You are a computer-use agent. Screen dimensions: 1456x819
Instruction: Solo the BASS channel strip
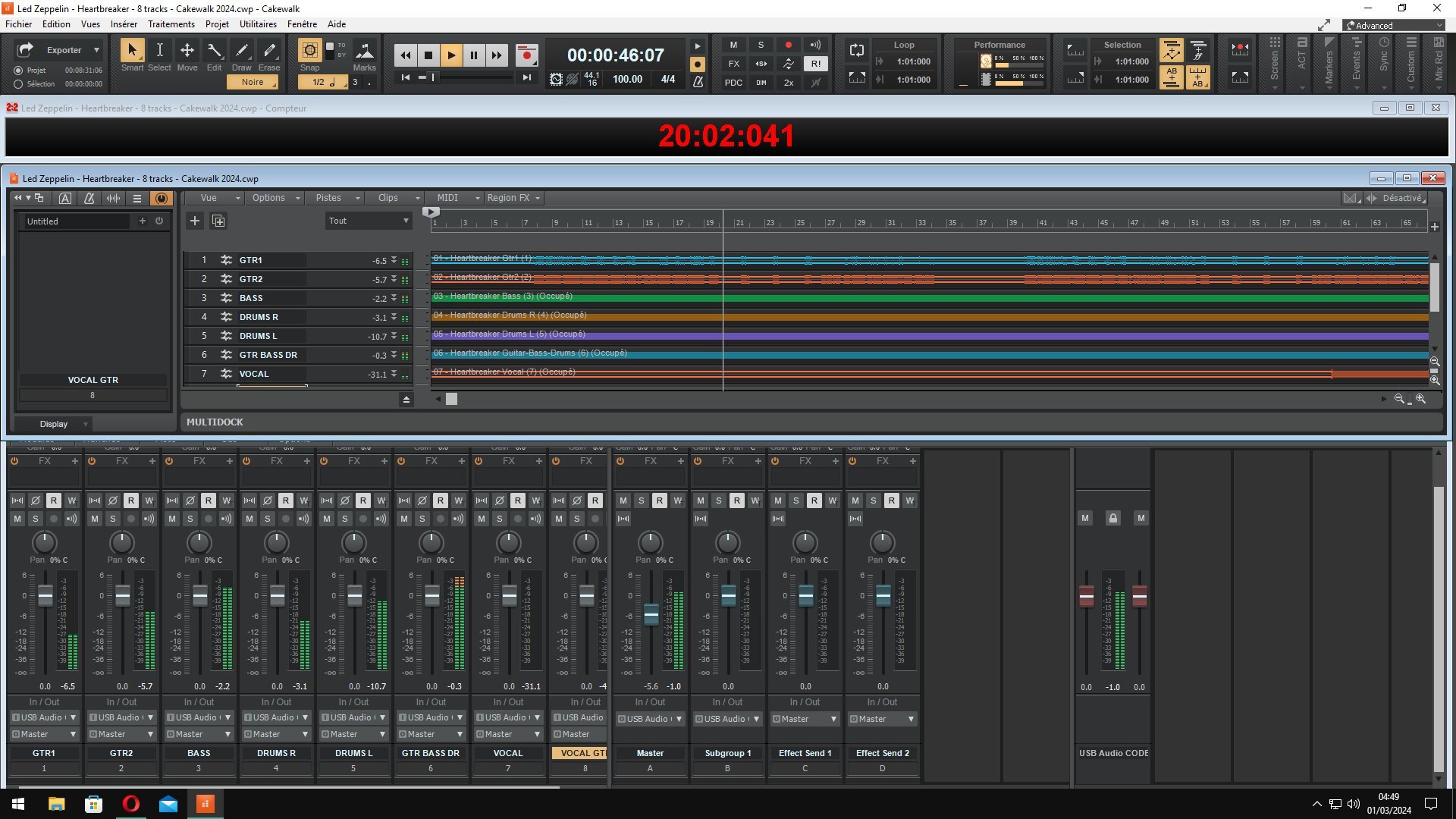[190, 519]
